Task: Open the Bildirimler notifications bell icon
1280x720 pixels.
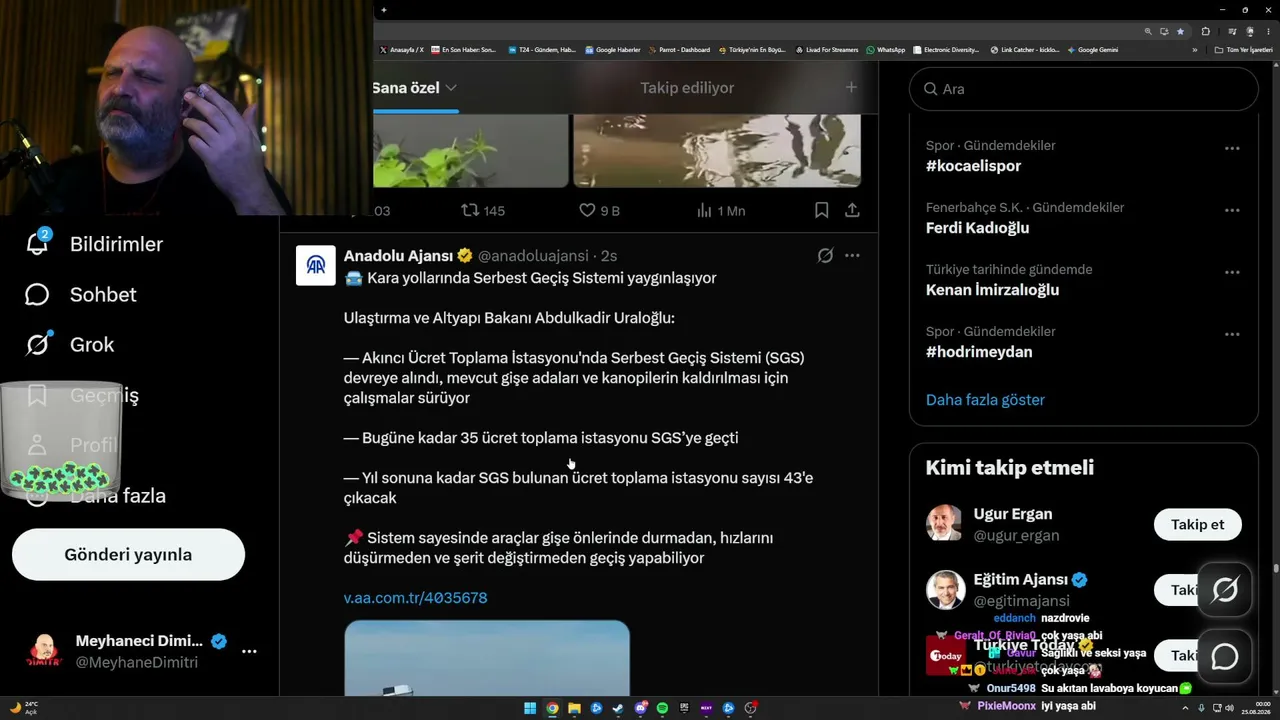Action: tap(37, 243)
